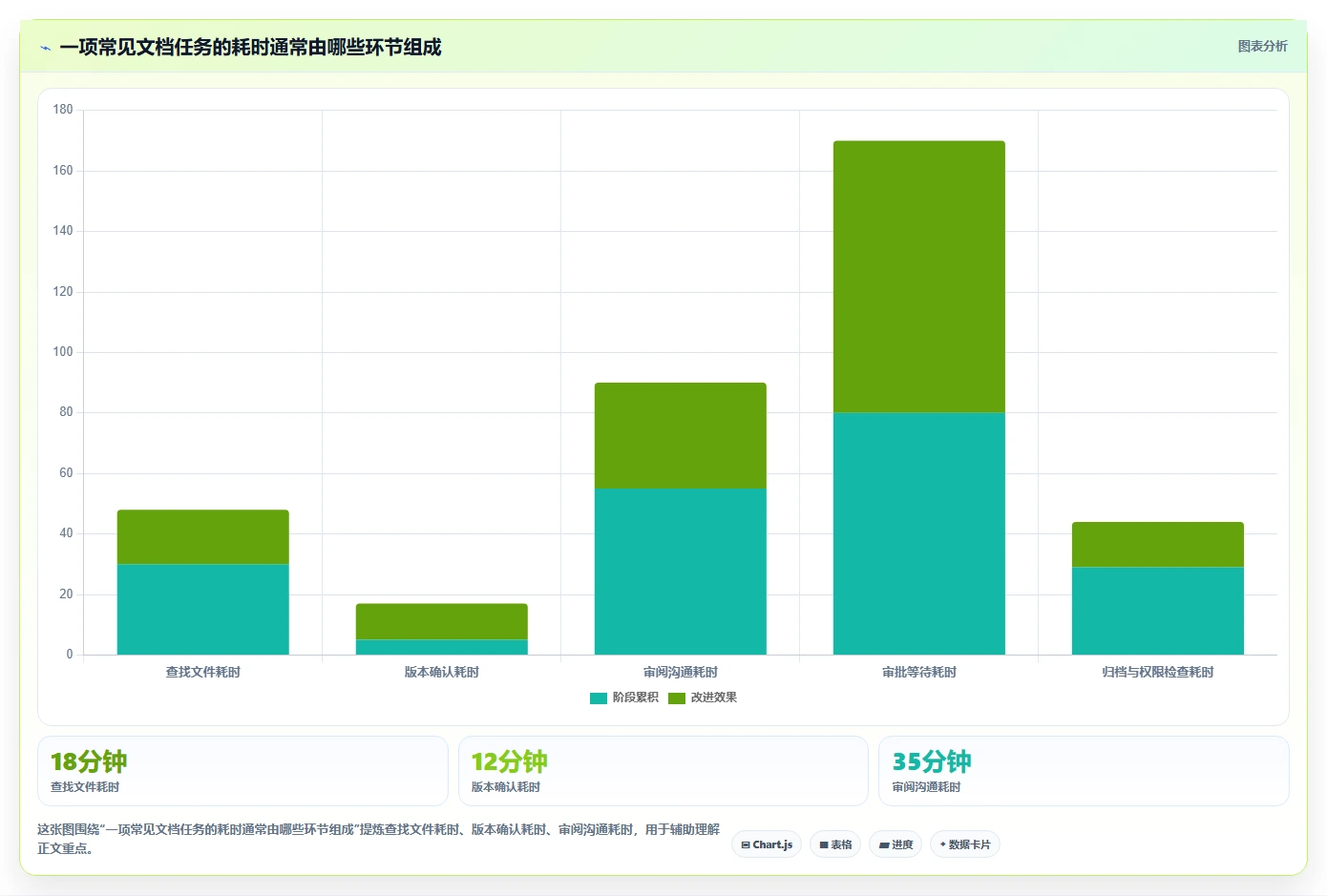
Task: Click 查找文件耗时 caption under 18分钟
Action: tap(85, 787)
